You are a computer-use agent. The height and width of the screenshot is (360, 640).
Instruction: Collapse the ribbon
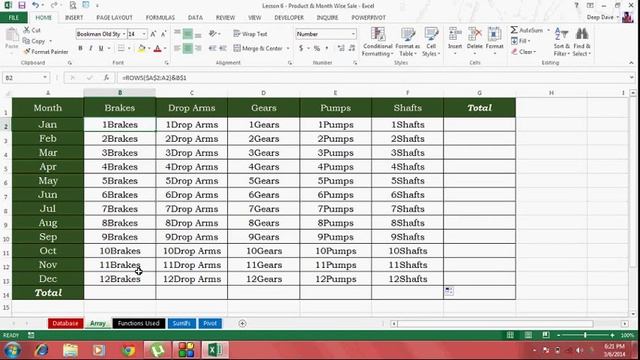coord(631,63)
